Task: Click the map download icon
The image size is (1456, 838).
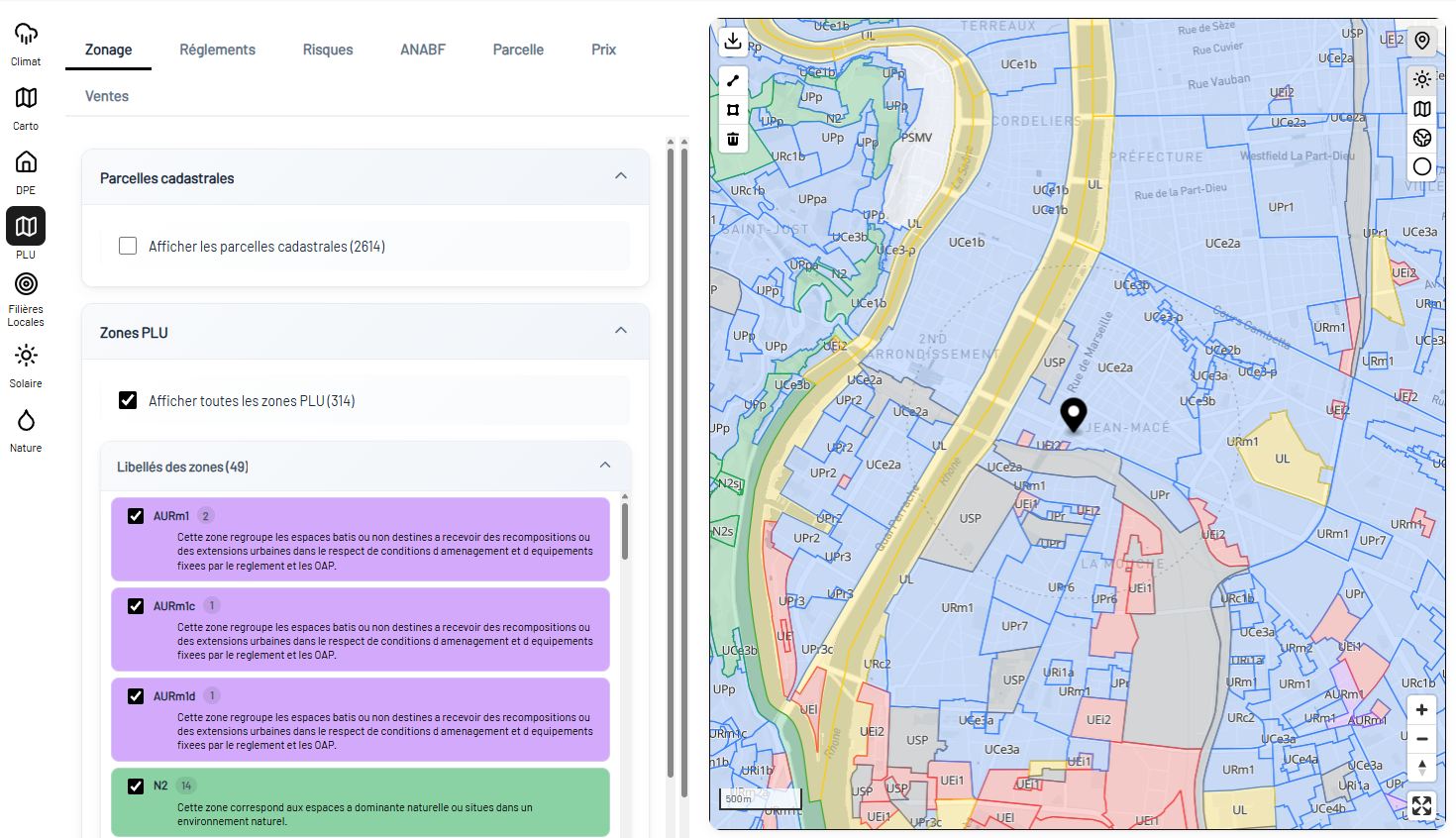Action: point(732,41)
